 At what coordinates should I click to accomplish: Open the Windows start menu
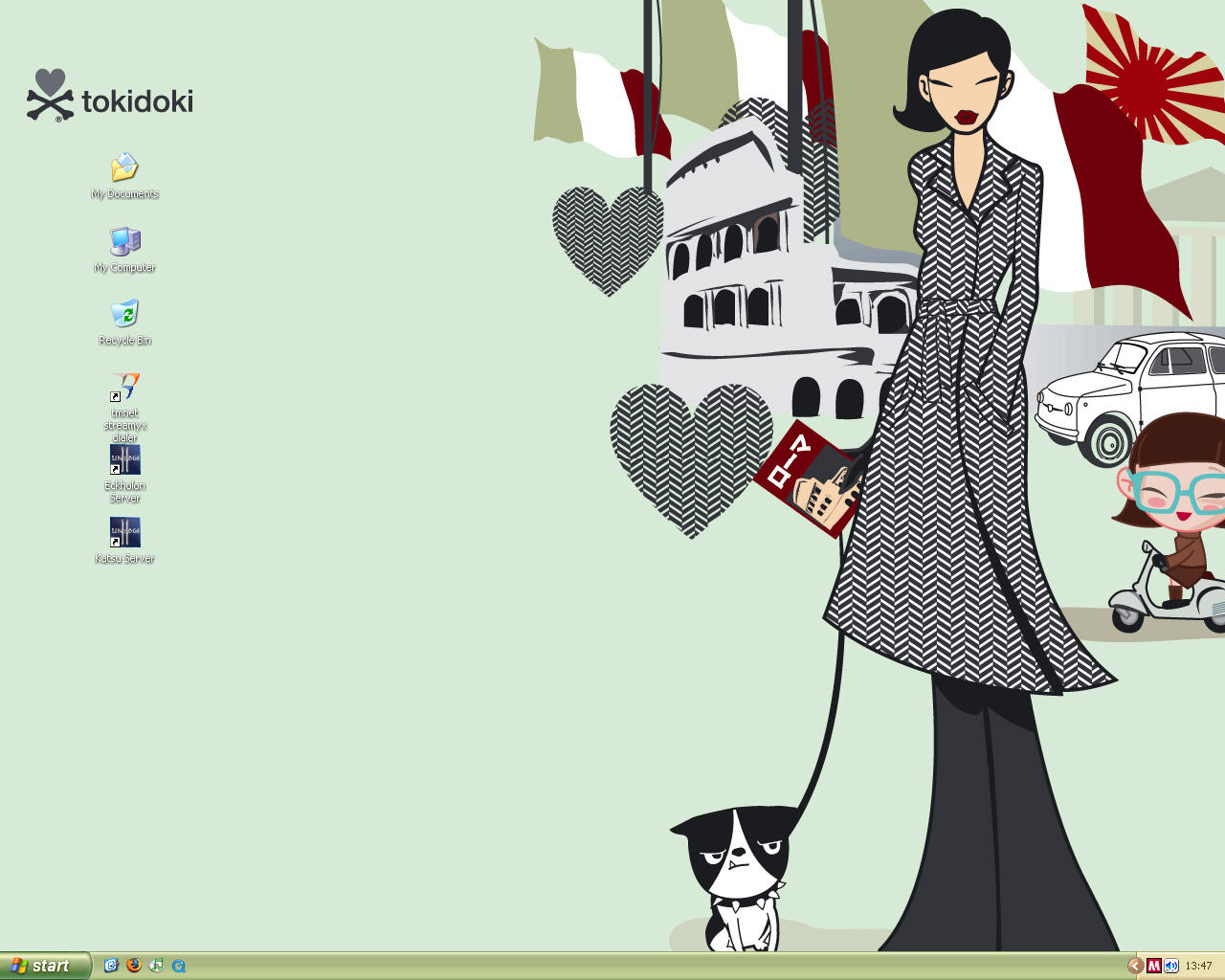45,966
